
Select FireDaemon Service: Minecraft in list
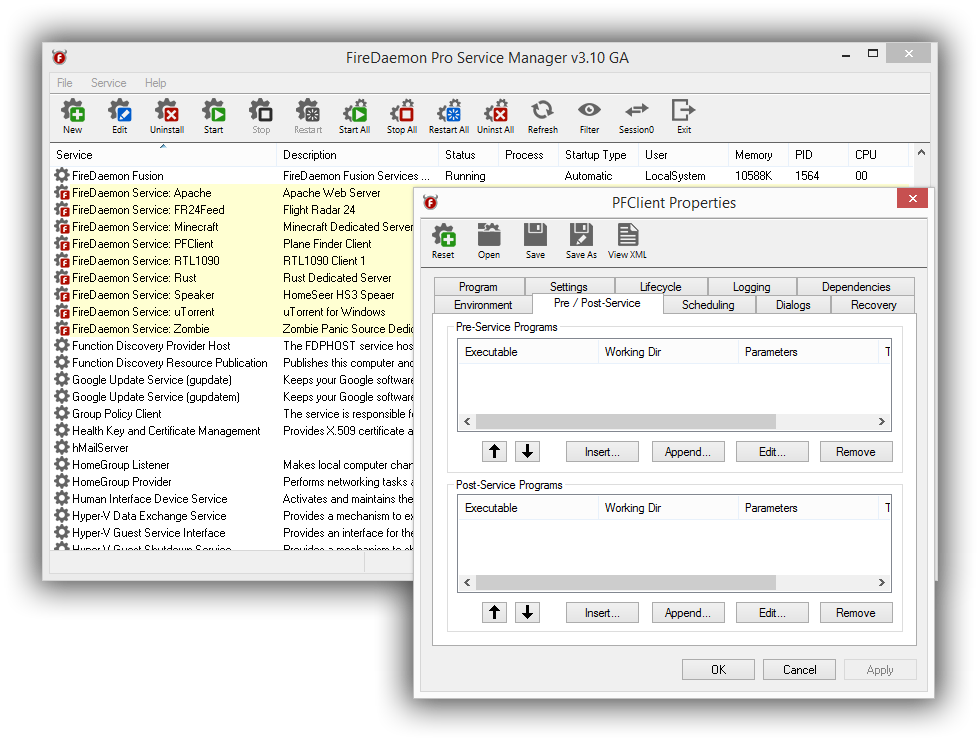tap(145, 227)
